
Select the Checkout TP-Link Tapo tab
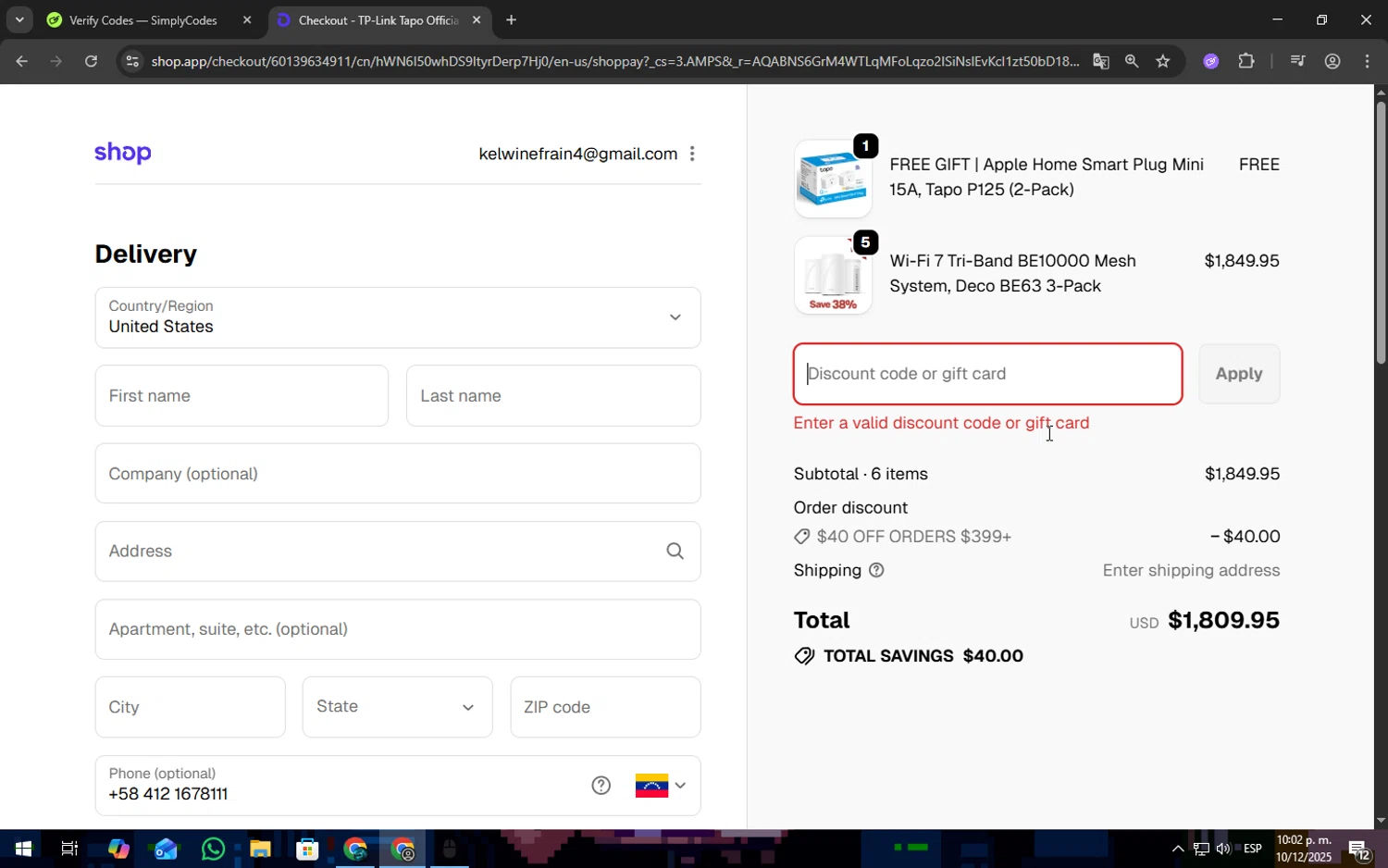(x=378, y=20)
